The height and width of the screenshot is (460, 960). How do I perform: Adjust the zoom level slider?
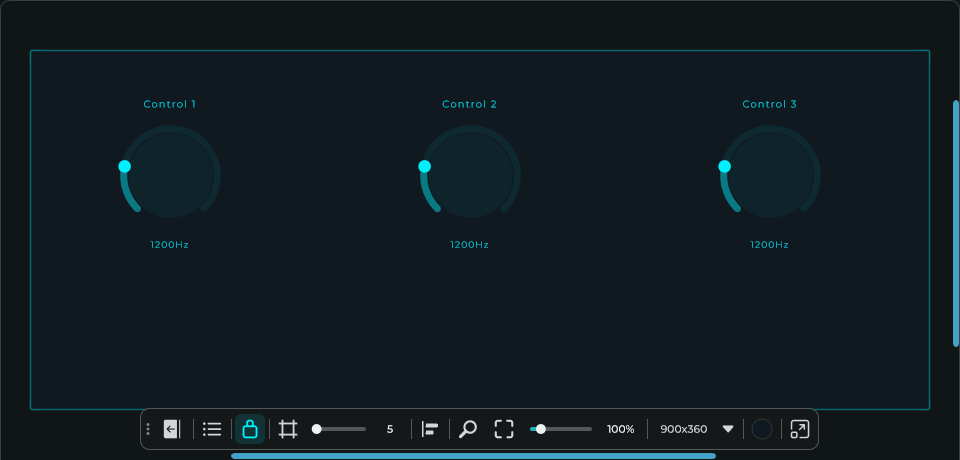click(x=561, y=429)
